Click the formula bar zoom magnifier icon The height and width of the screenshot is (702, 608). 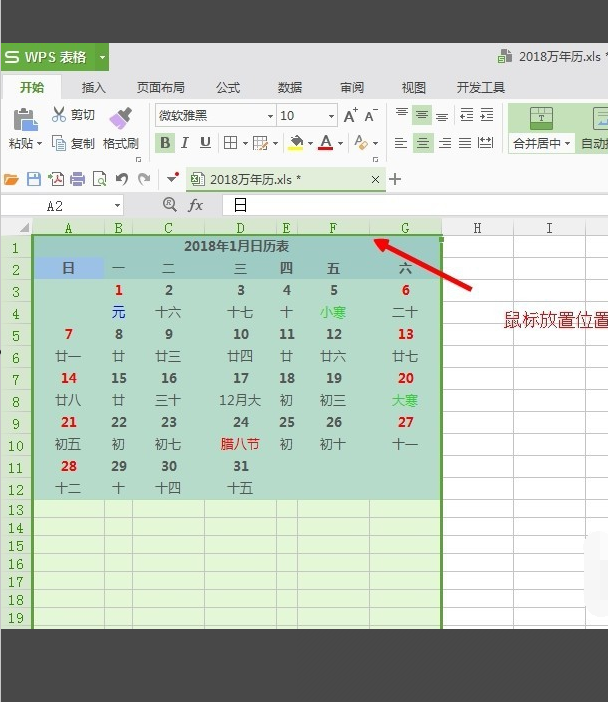(x=169, y=205)
